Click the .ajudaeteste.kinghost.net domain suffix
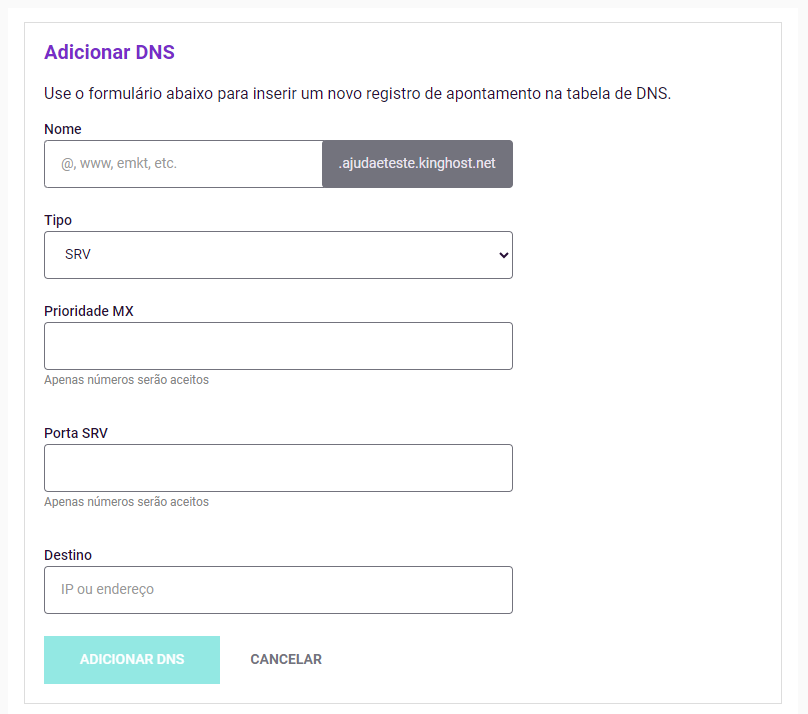The image size is (808, 714). [x=417, y=163]
